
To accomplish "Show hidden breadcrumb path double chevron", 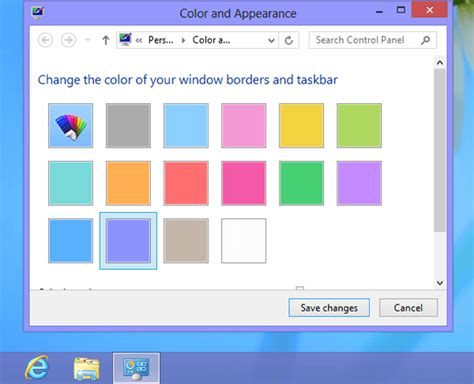I will [x=139, y=41].
